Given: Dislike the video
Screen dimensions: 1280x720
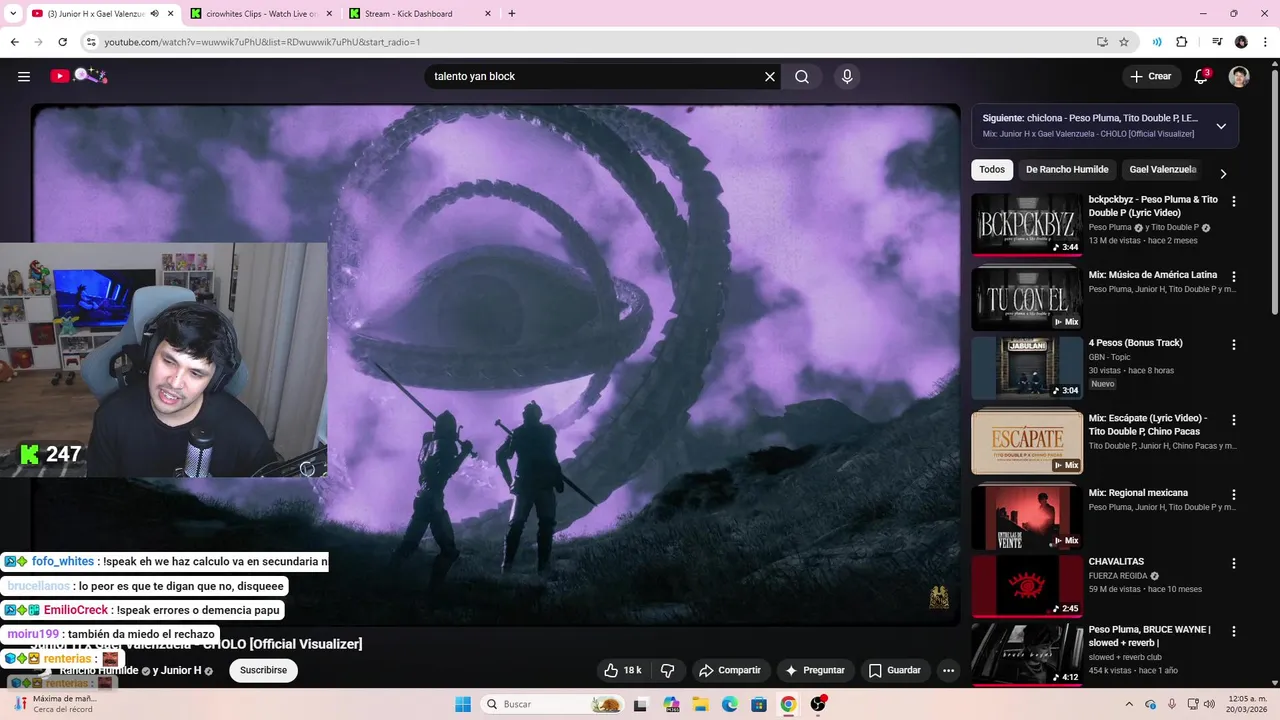Looking at the screenshot, I should click(668, 670).
